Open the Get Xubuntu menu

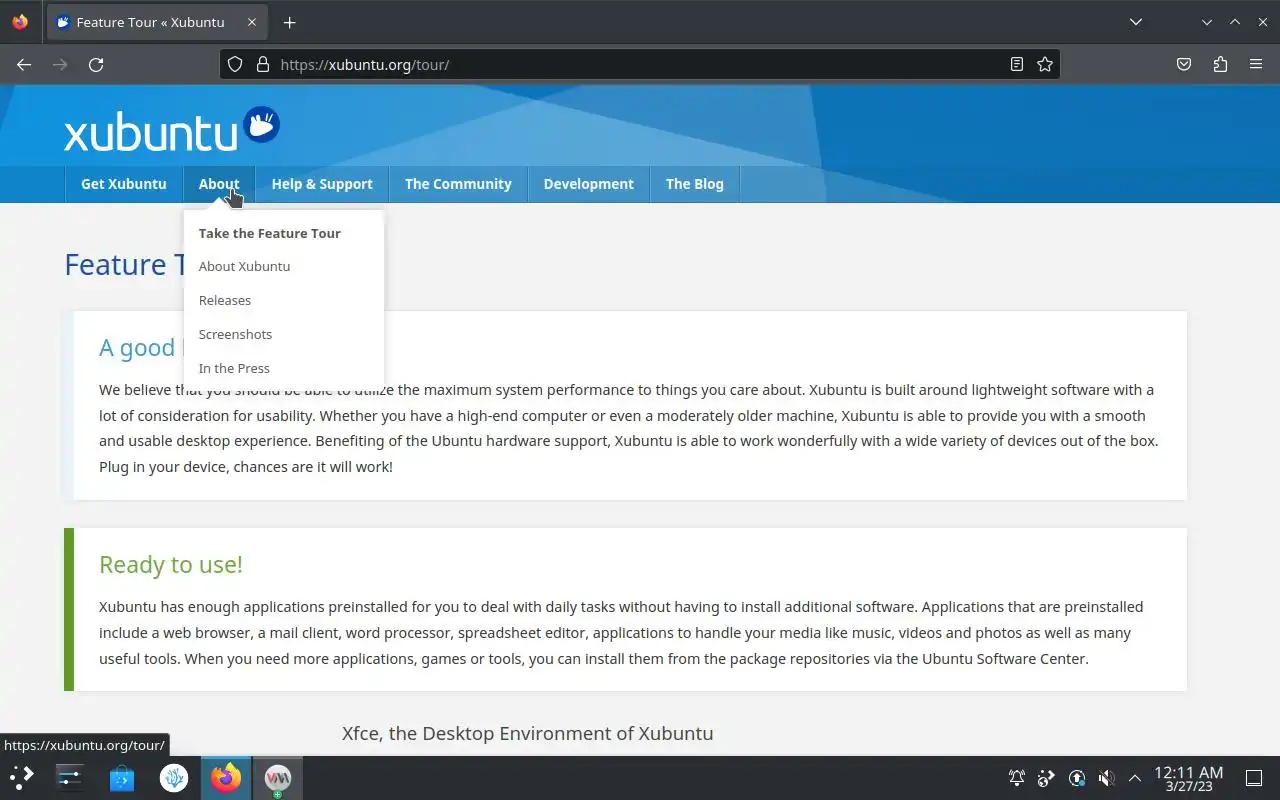pyautogui.click(x=124, y=184)
